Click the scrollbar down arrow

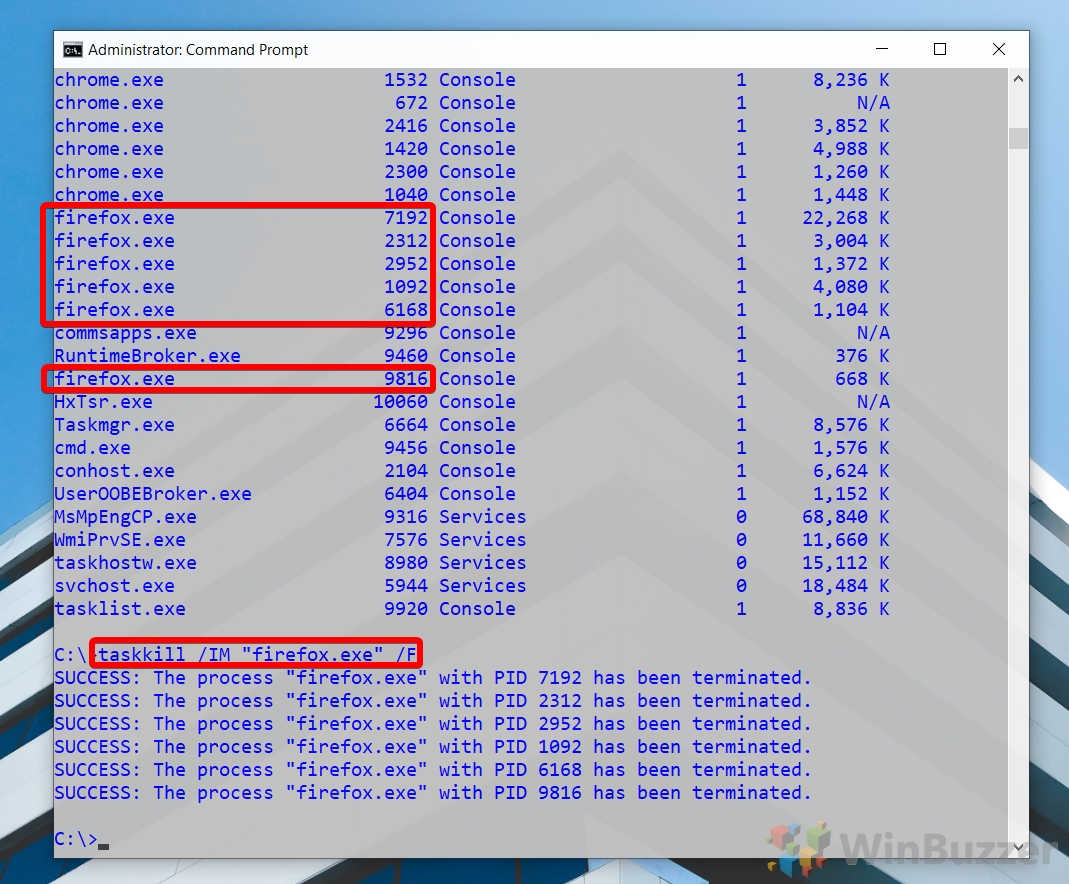point(1018,847)
